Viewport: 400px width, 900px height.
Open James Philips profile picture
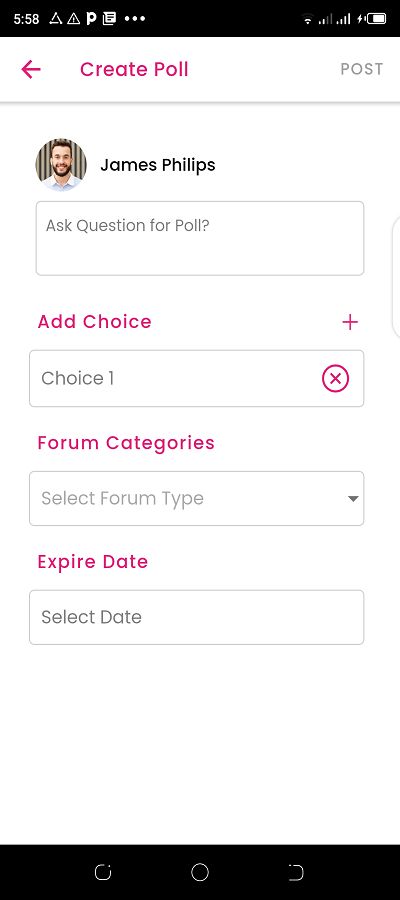point(61,165)
